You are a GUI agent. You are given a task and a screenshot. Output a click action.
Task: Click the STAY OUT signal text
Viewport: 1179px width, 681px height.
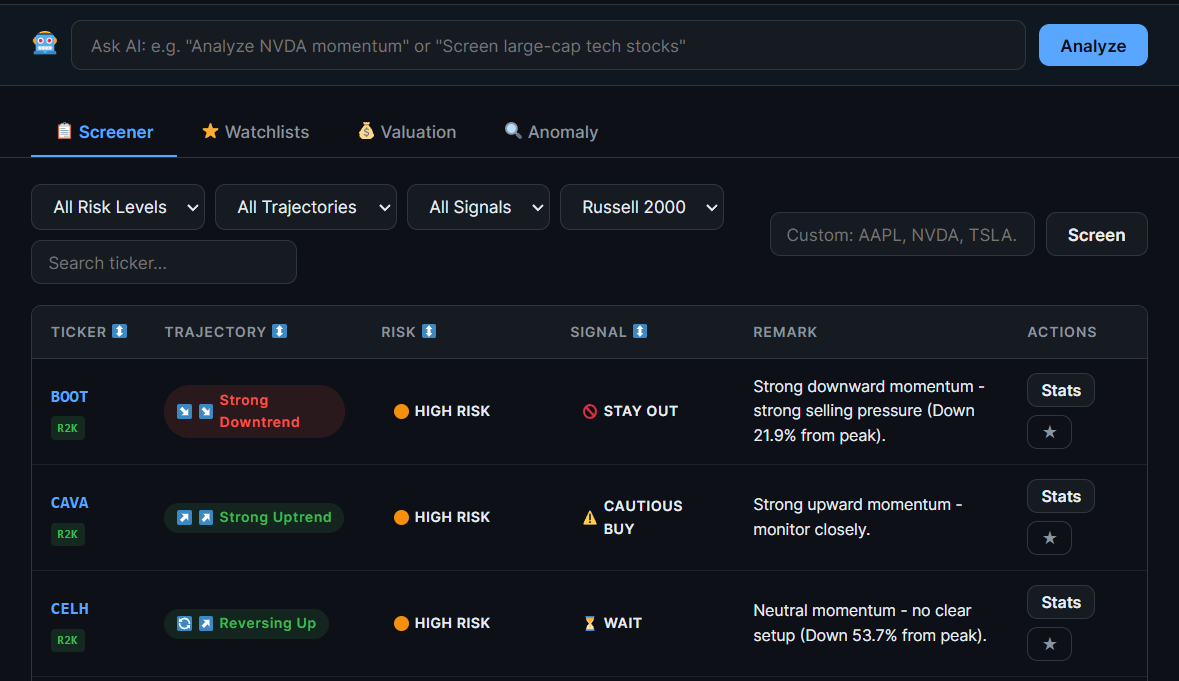pos(641,411)
